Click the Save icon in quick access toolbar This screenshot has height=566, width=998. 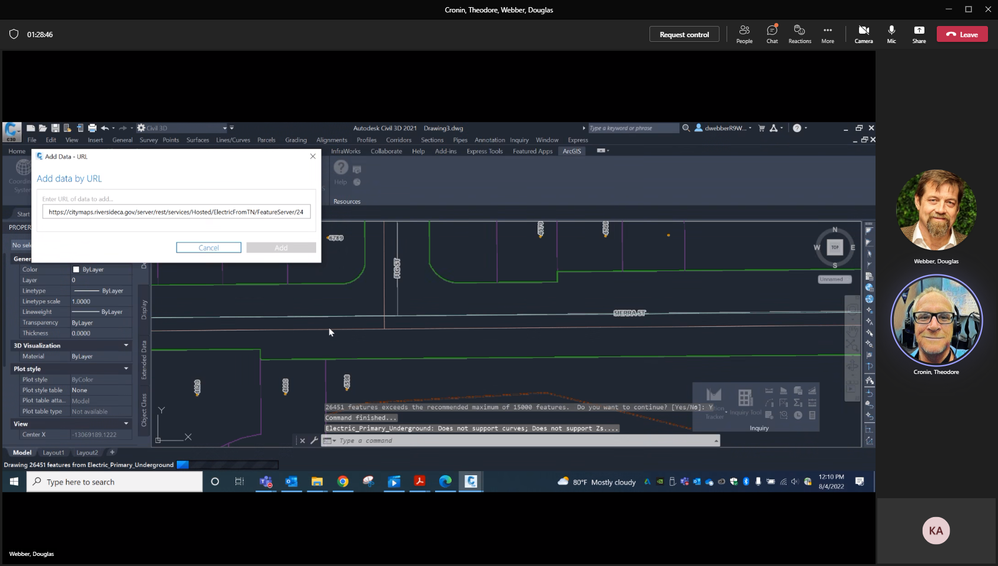tap(55, 128)
